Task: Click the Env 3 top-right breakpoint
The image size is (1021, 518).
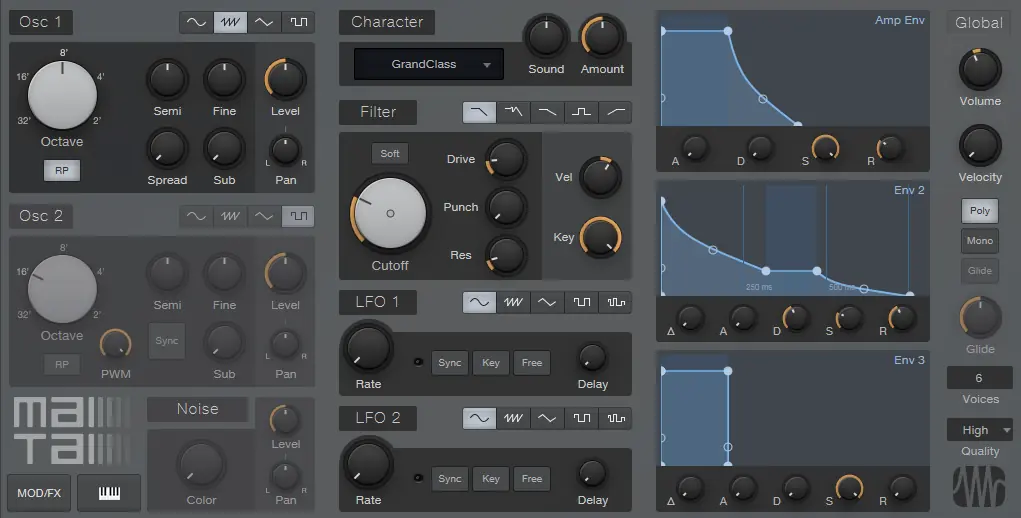Action: (728, 371)
